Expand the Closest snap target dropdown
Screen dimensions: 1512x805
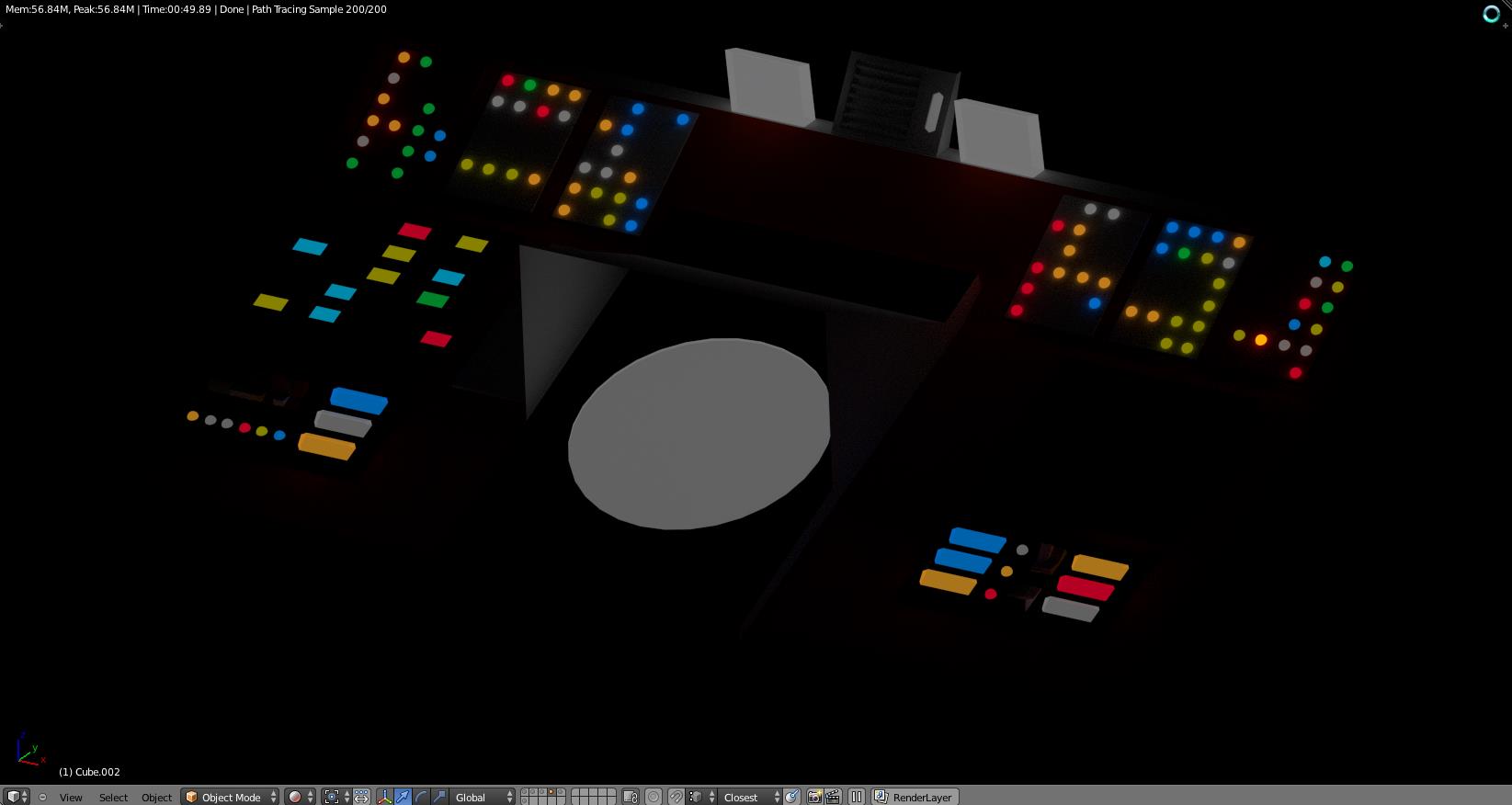click(751, 797)
